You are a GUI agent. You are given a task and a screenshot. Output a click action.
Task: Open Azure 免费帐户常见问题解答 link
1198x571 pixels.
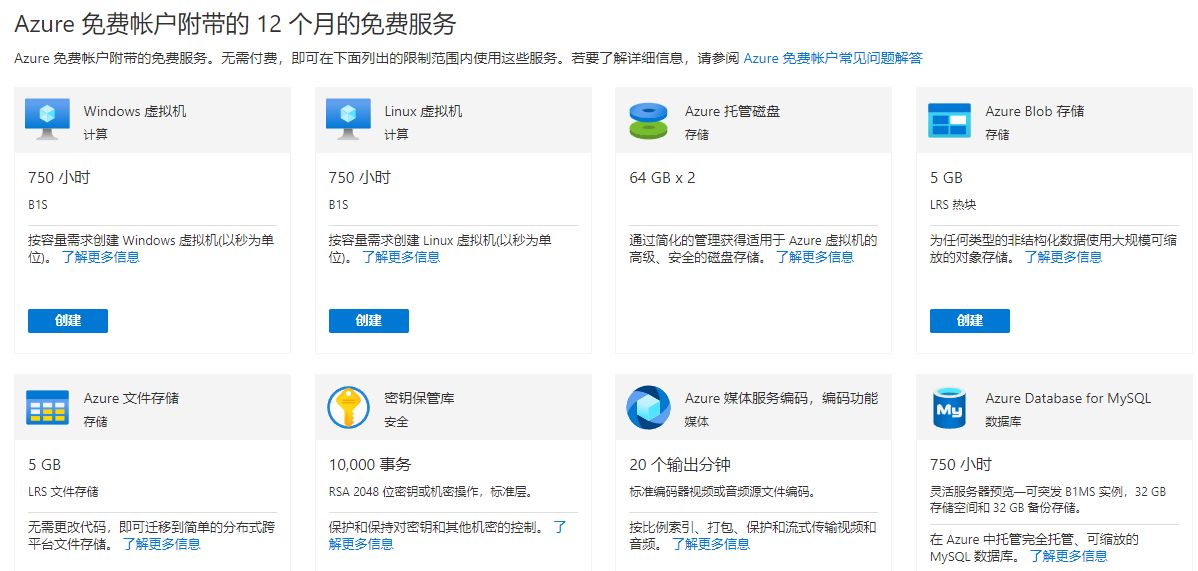tap(832, 58)
